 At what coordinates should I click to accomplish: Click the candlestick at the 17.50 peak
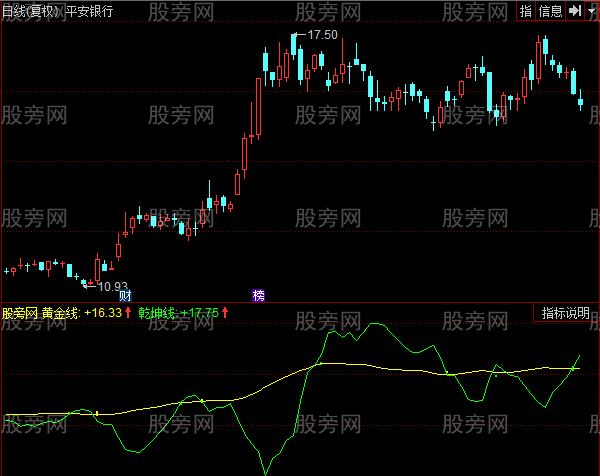pyautogui.click(x=293, y=46)
